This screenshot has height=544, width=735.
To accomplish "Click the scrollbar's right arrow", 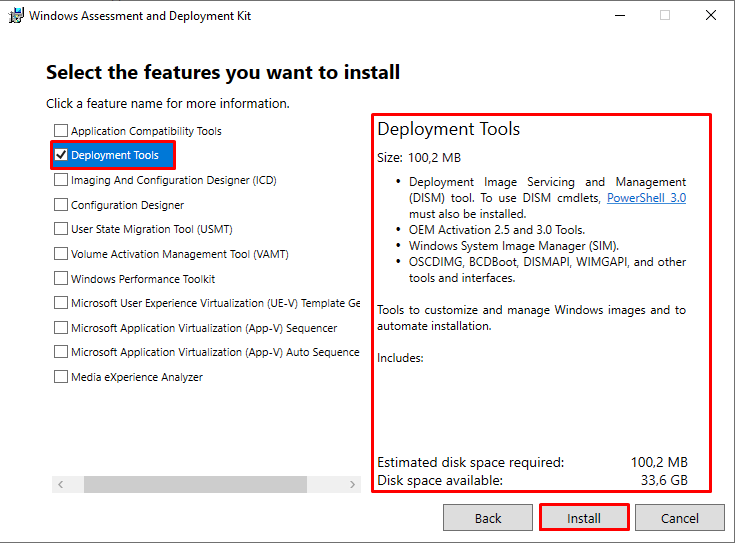I will coord(352,484).
